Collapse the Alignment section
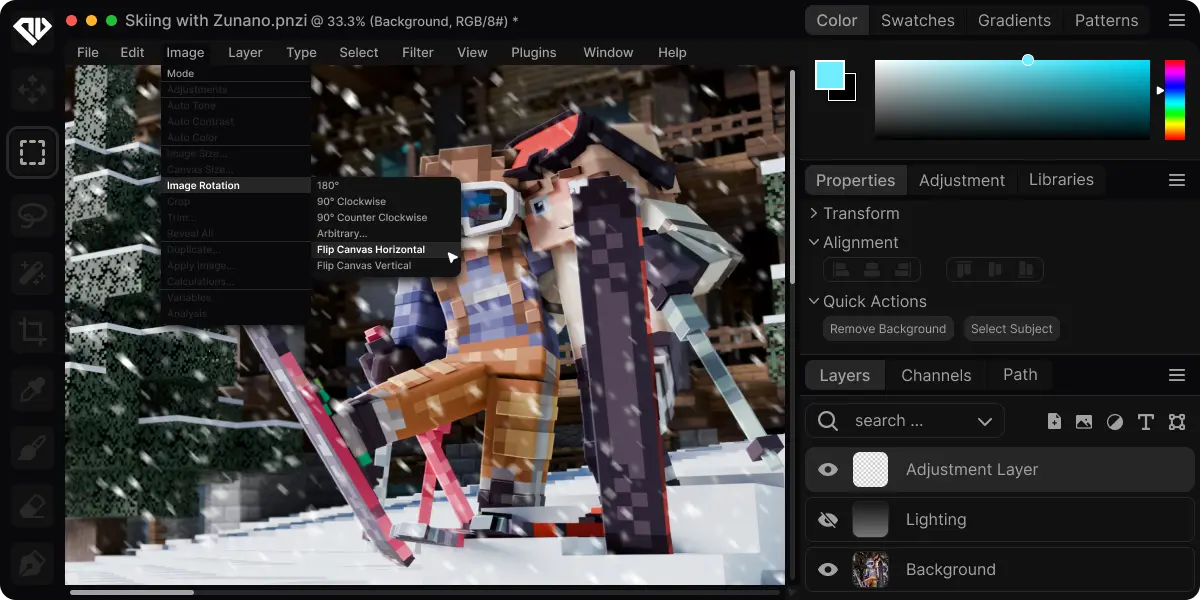 (x=814, y=242)
